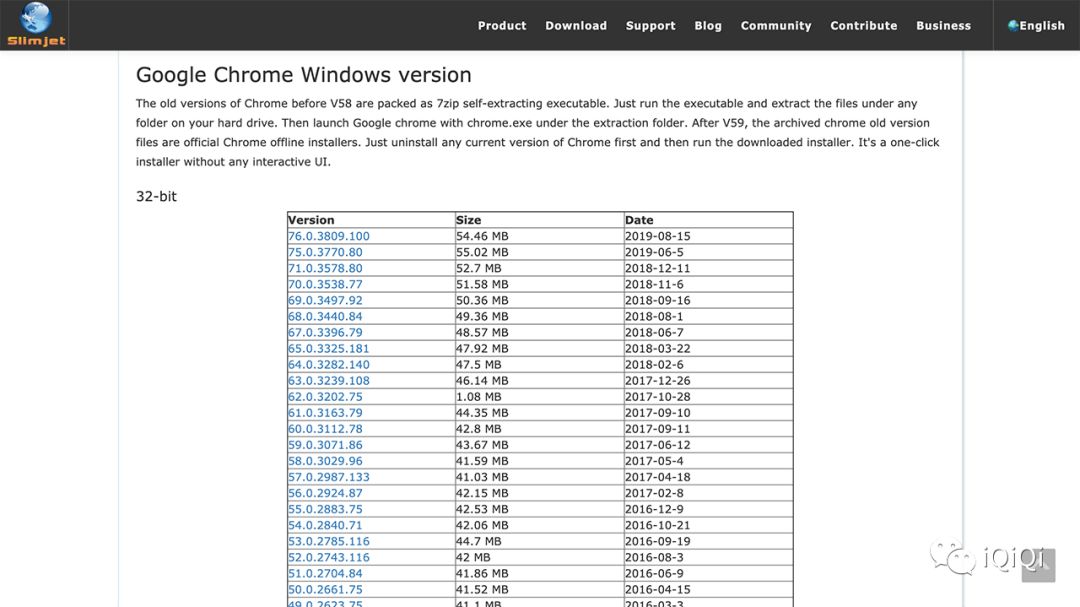Open the Support menu
This screenshot has height=607, width=1080.
coord(650,25)
